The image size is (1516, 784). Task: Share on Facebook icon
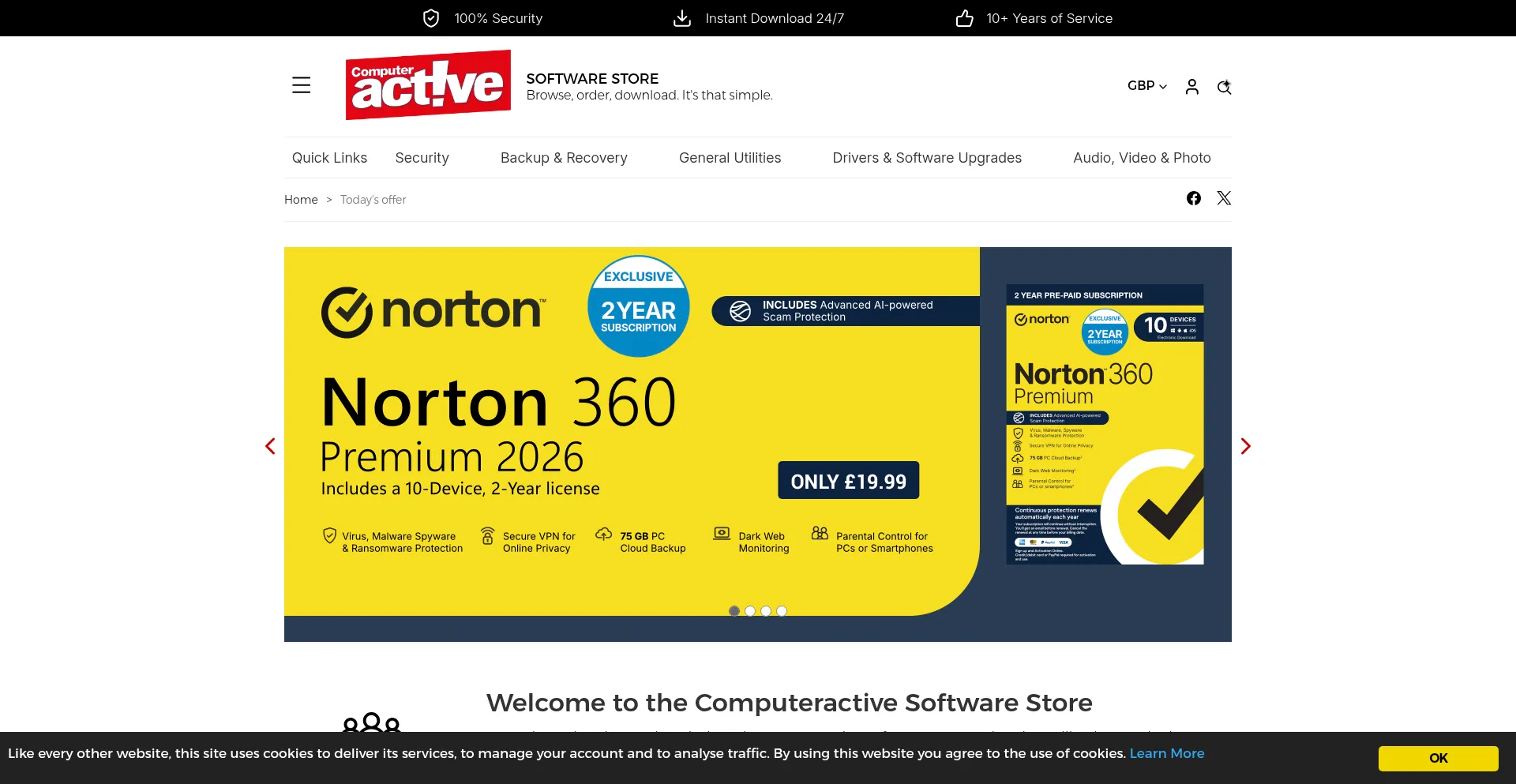click(1194, 198)
